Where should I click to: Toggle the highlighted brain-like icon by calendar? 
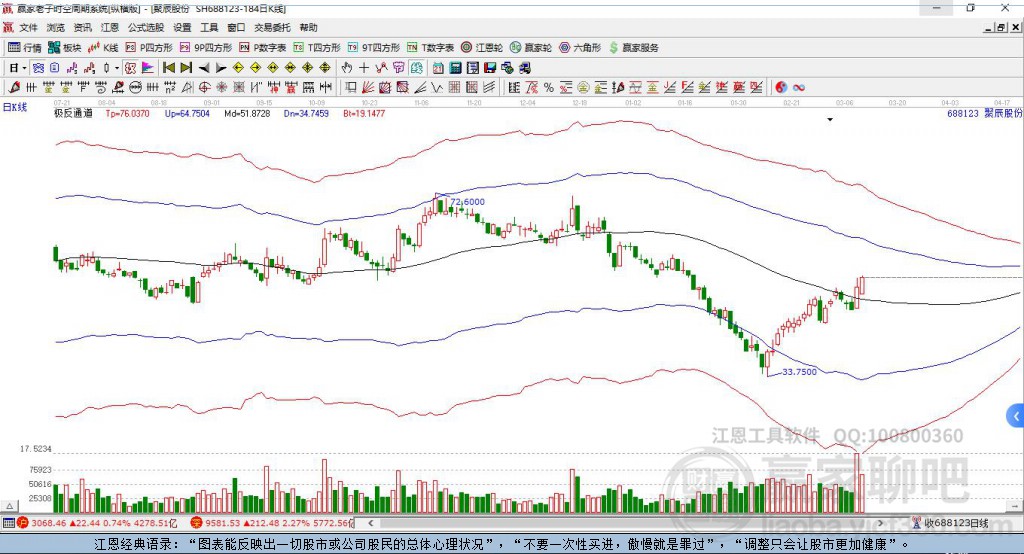(x=417, y=67)
